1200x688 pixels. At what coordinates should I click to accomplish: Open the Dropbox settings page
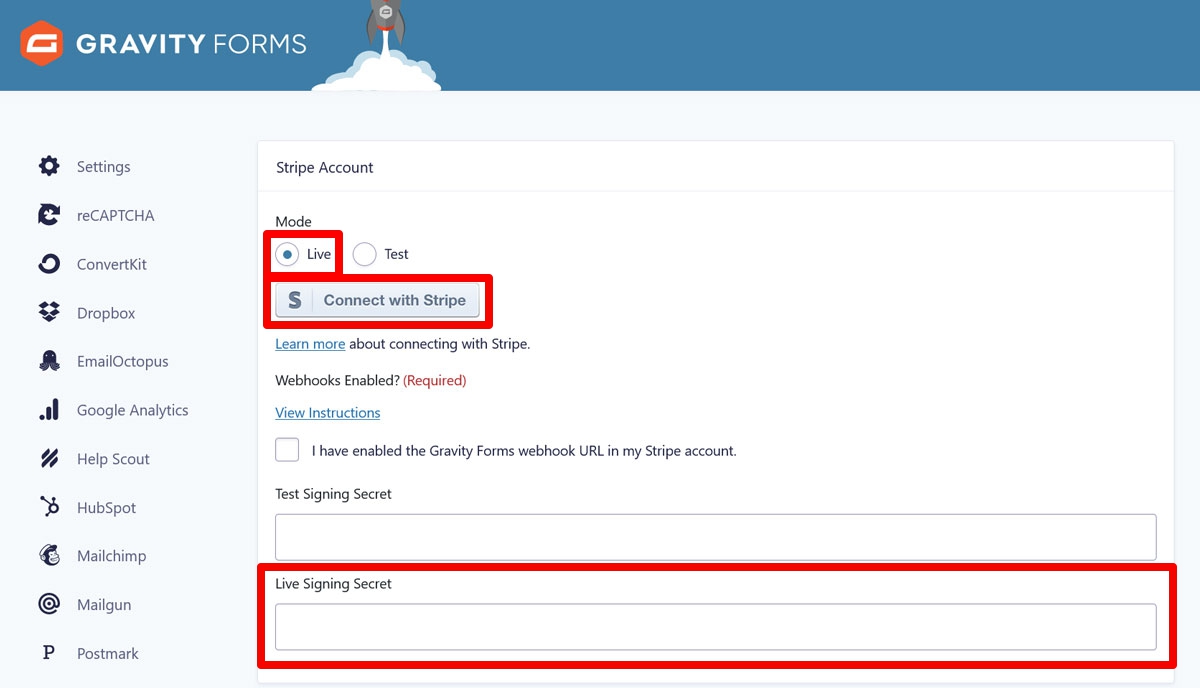pyautogui.click(x=106, y=313)
